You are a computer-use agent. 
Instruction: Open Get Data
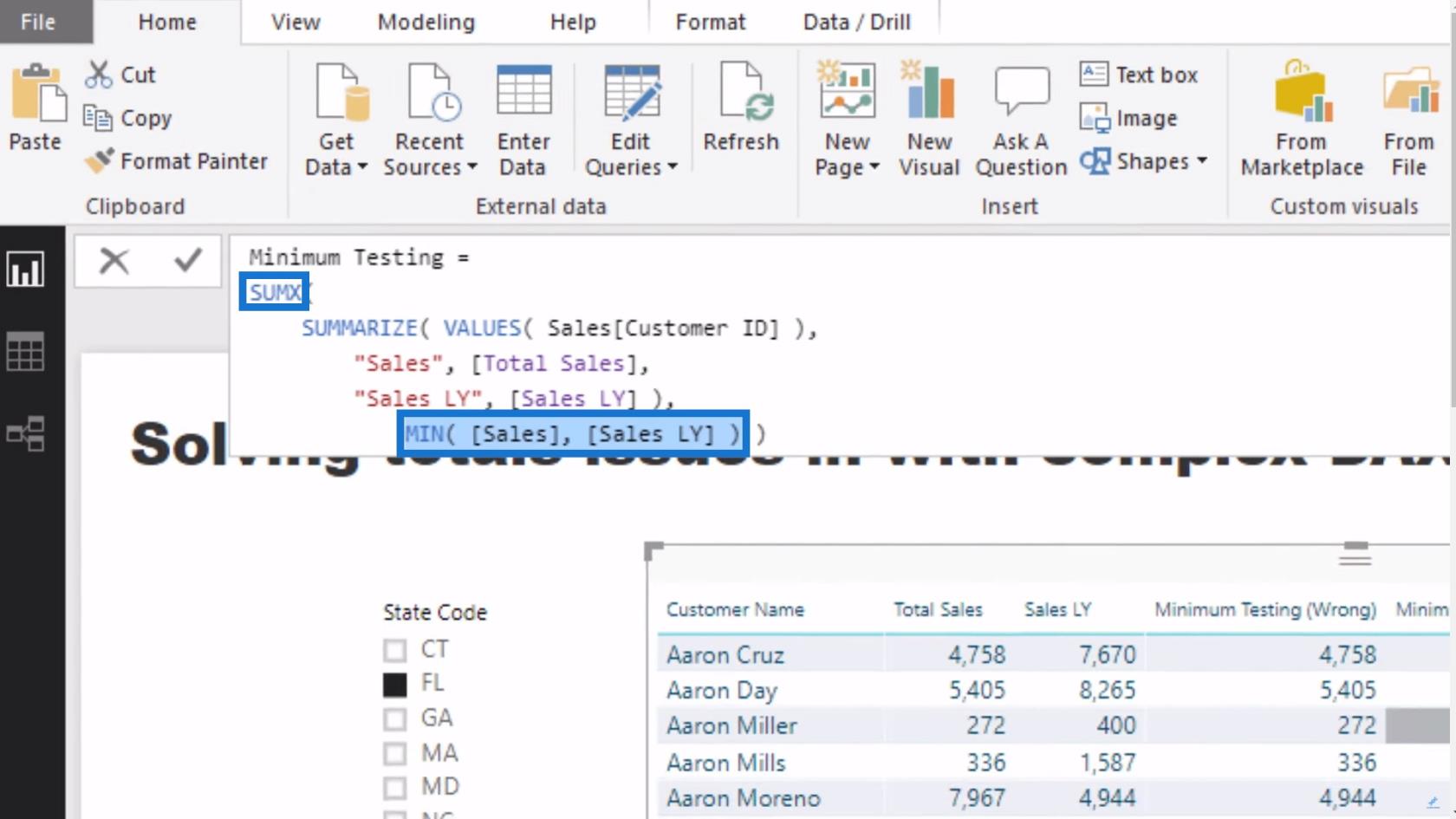[337, 120]
